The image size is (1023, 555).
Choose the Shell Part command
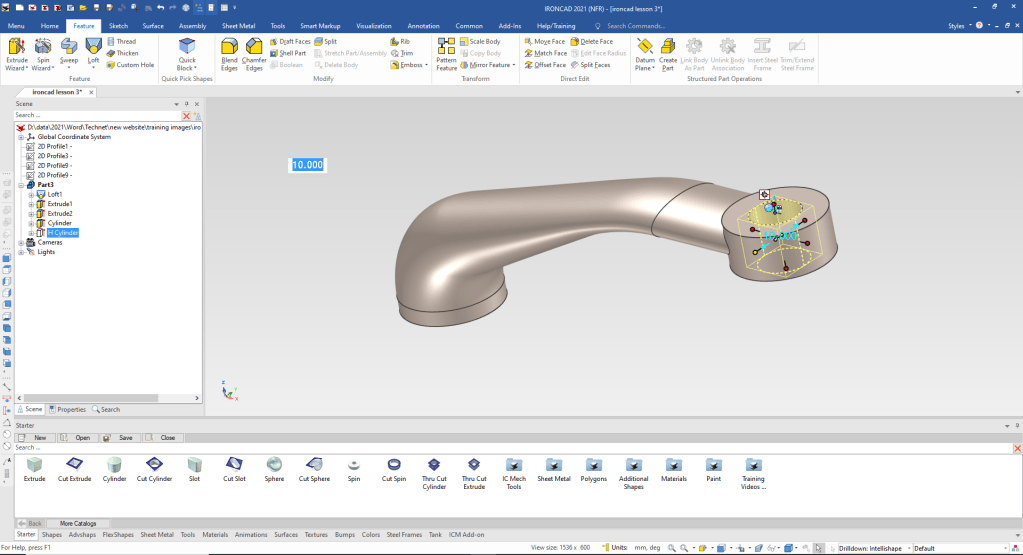(291, 53)
